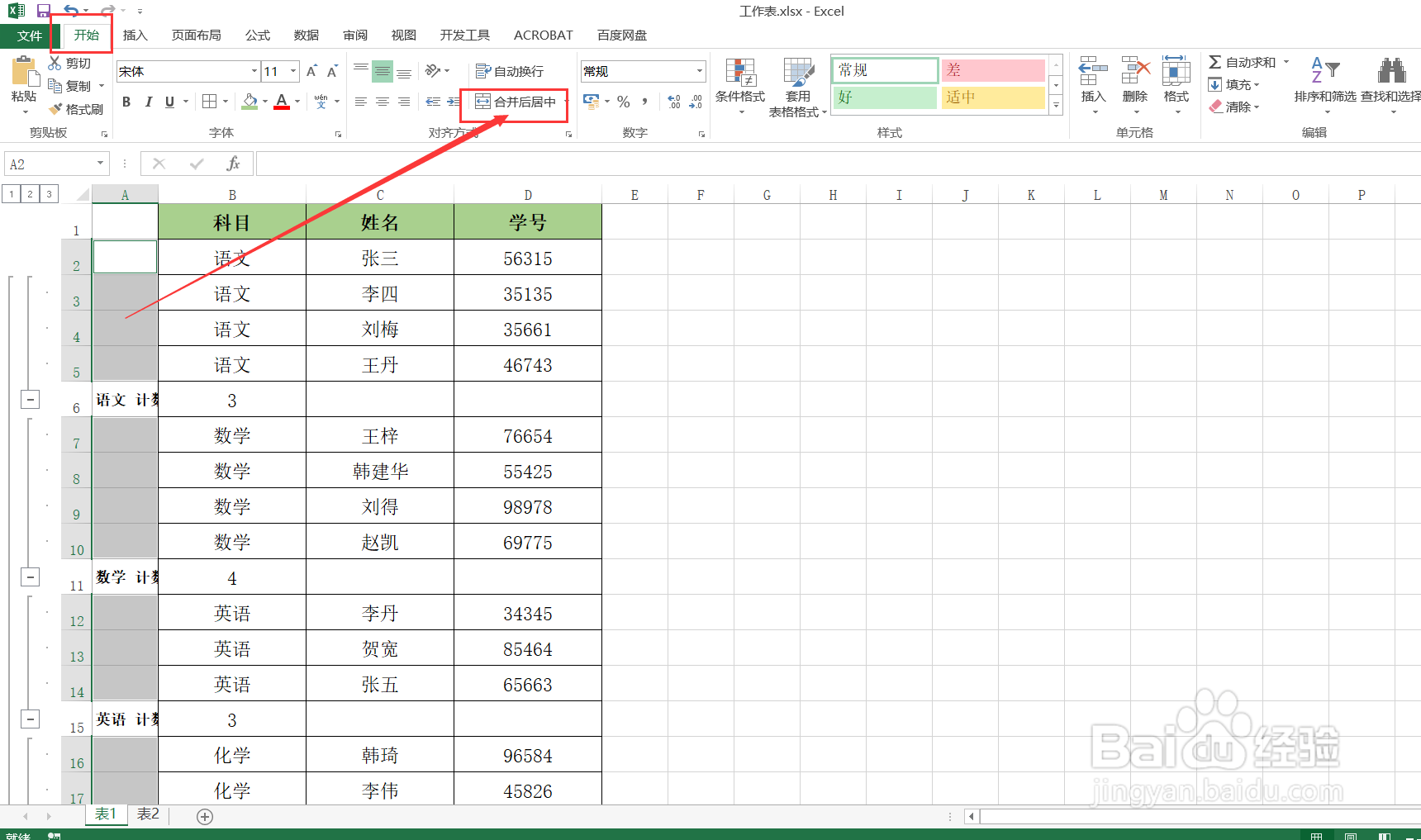The image size is (1421, 840).
Task: Show outline level 1
Action: 12,194
